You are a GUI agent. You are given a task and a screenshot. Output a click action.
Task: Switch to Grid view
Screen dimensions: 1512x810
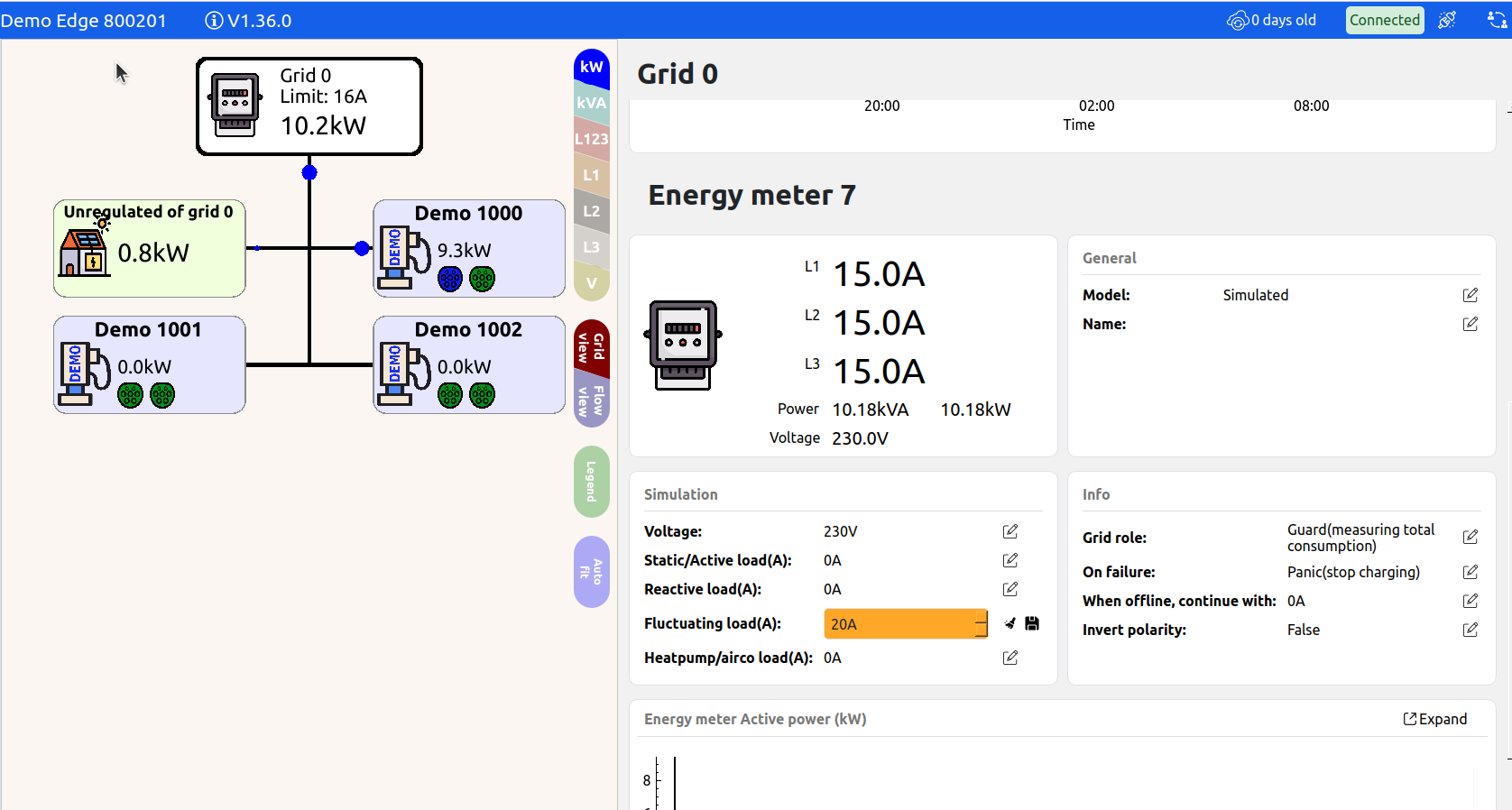(592, 347)
